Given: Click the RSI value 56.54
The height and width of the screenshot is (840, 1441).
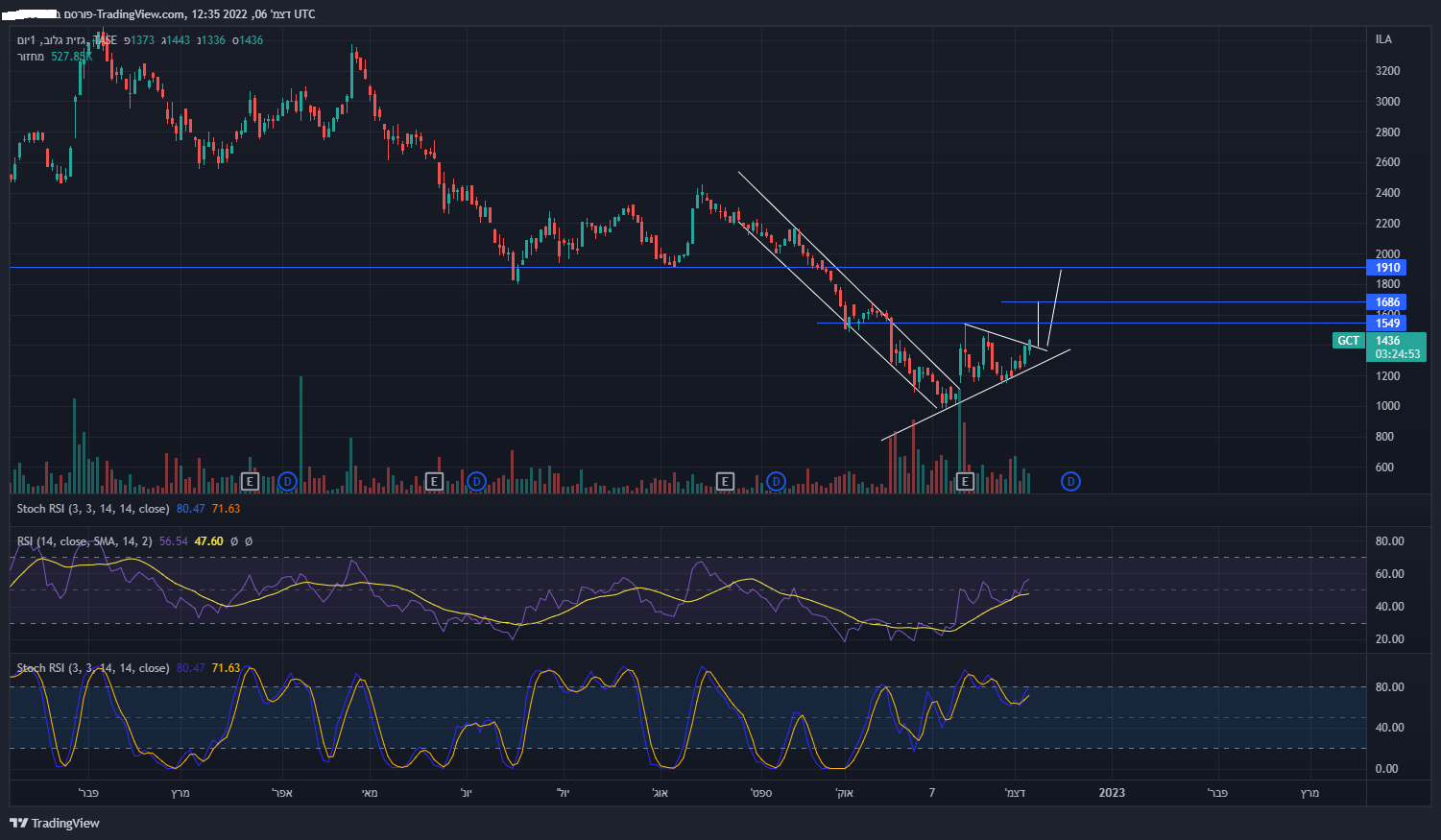Looking at the screenshot, I should point(174,541).
